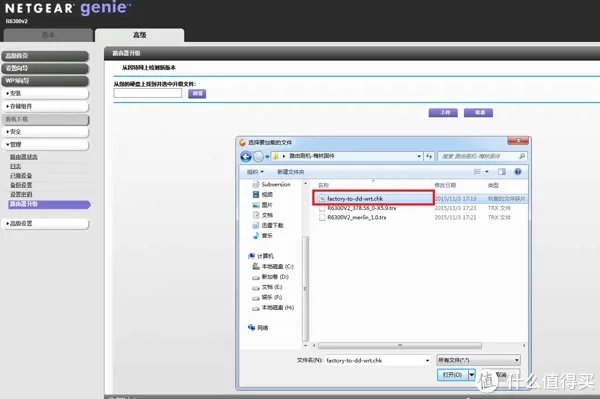The height and width of the screenshot is (399, 600).
Task: Open local disk (C:) in navigation pane
Action: pyautogui.click(x=273, y=266)
